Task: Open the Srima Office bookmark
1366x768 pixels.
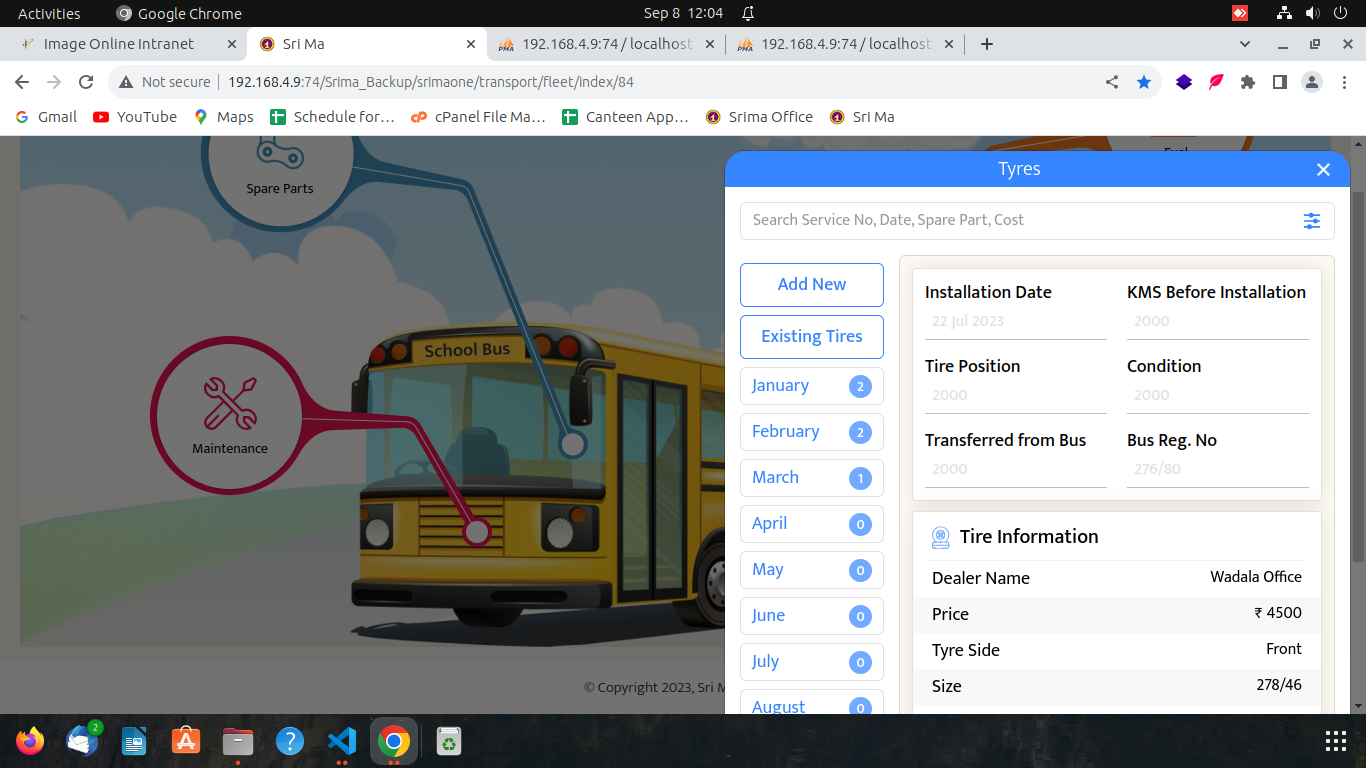Action: [759, 117]
